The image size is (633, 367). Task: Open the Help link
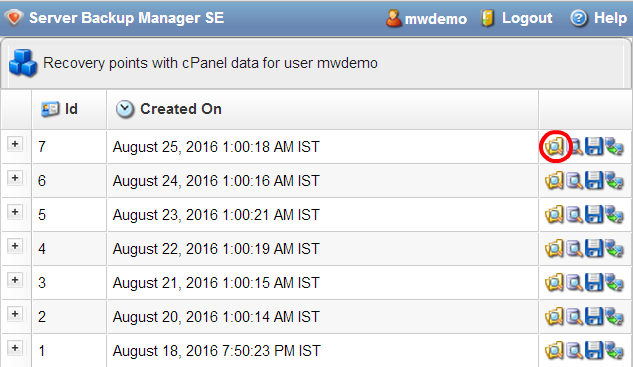(610, 18)
